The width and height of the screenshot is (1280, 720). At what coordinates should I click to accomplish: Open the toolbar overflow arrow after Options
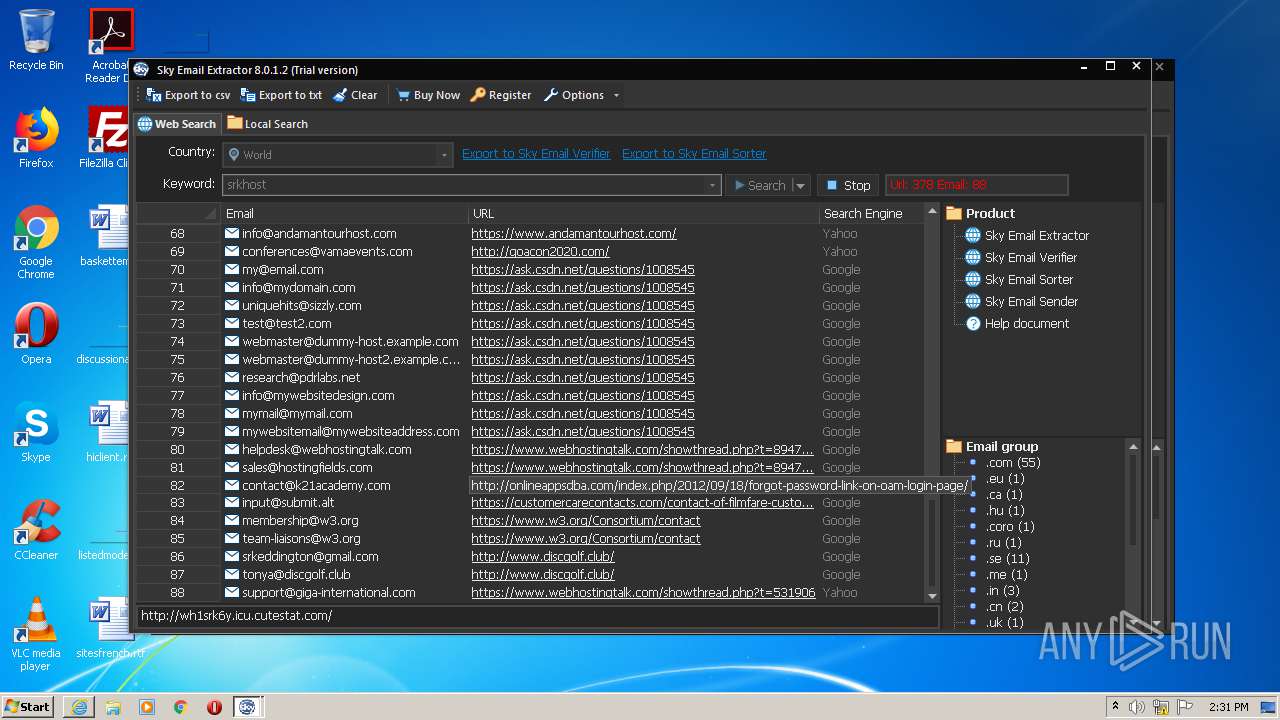click(616, 95)
